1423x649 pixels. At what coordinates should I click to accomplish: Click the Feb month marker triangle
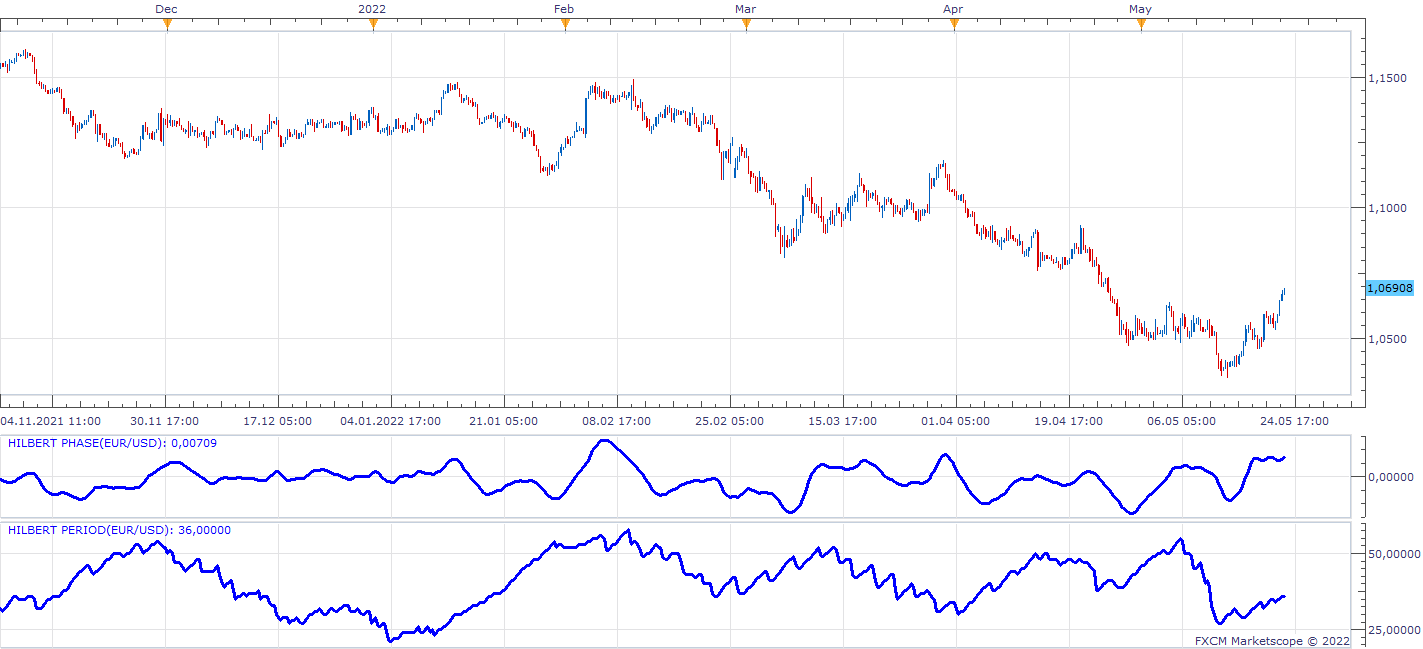click(x=565, y=25)
